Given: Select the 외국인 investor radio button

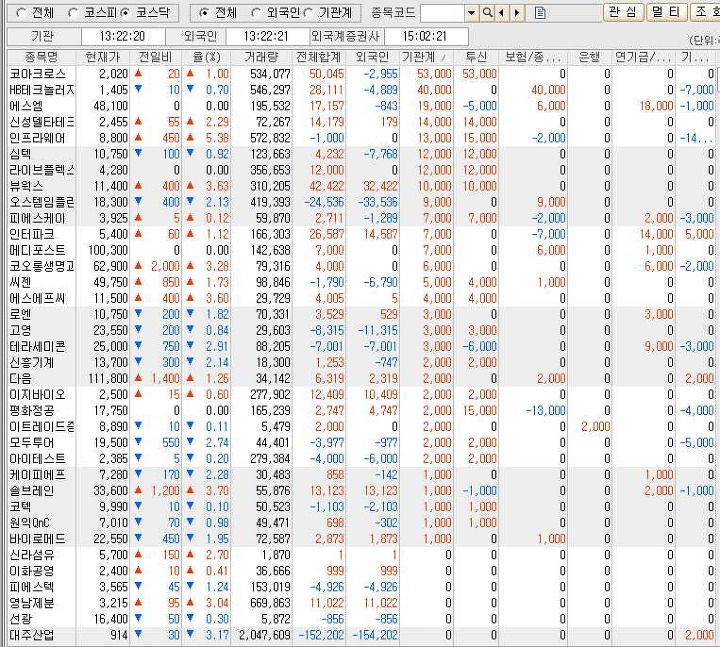Looking at the screenshot, I should [256, 13].
